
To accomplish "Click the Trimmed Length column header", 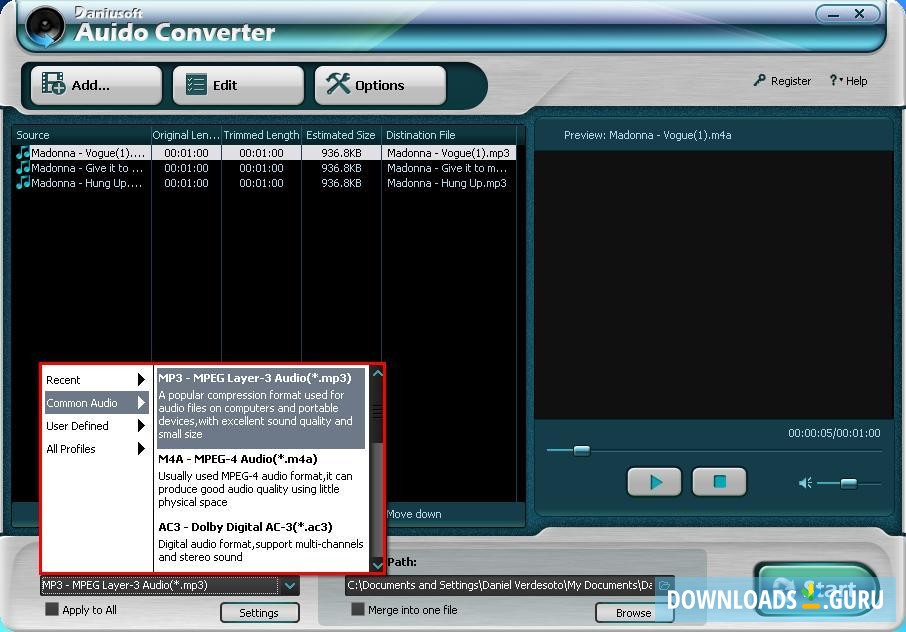I will [x=261, y=135].
